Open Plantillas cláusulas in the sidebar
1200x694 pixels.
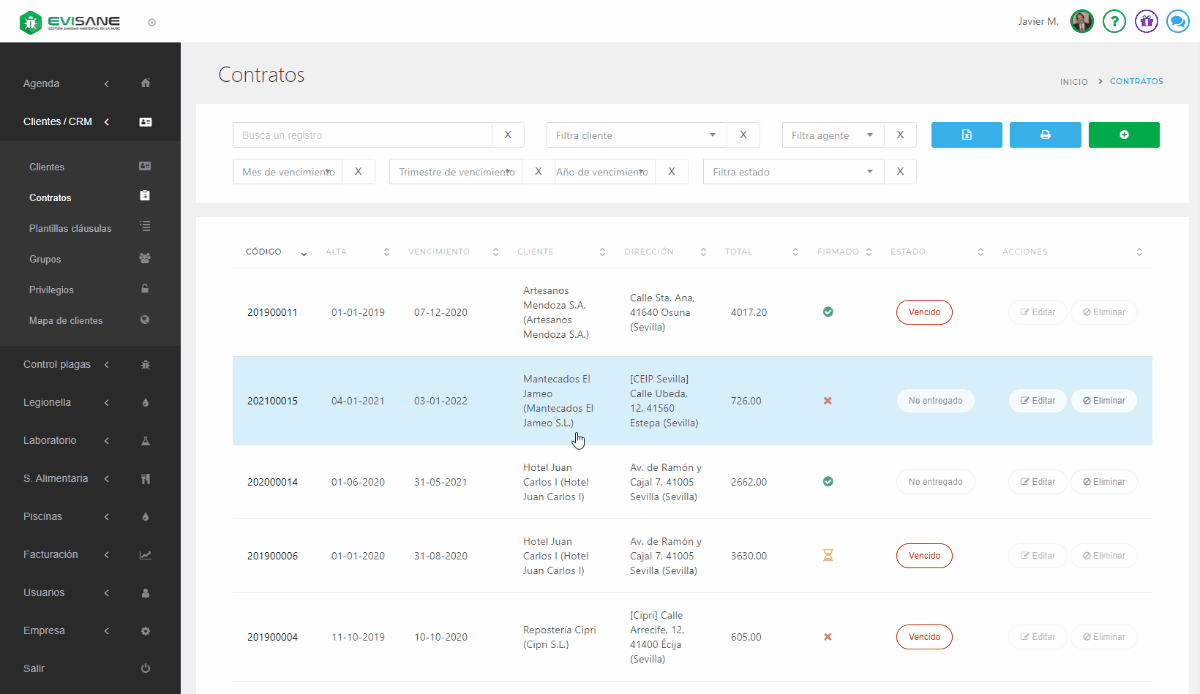tap(70, 228)
